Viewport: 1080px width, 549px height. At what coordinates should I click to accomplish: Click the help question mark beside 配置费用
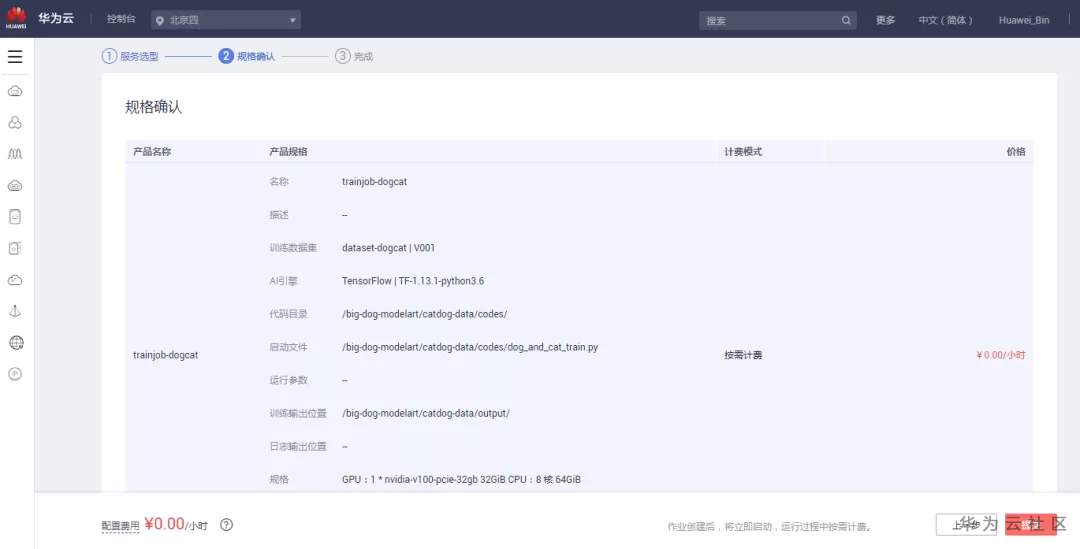pos(226,525)
